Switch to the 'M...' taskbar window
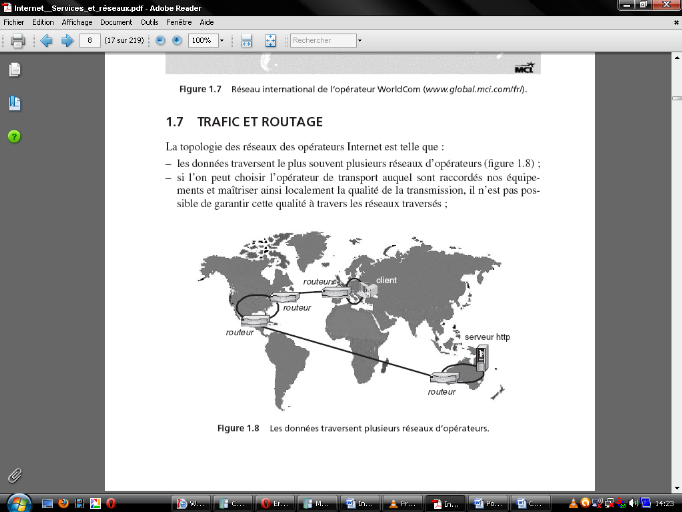Image resolution: width=682 pixels, height=512 pixels. tap(317, 504)
